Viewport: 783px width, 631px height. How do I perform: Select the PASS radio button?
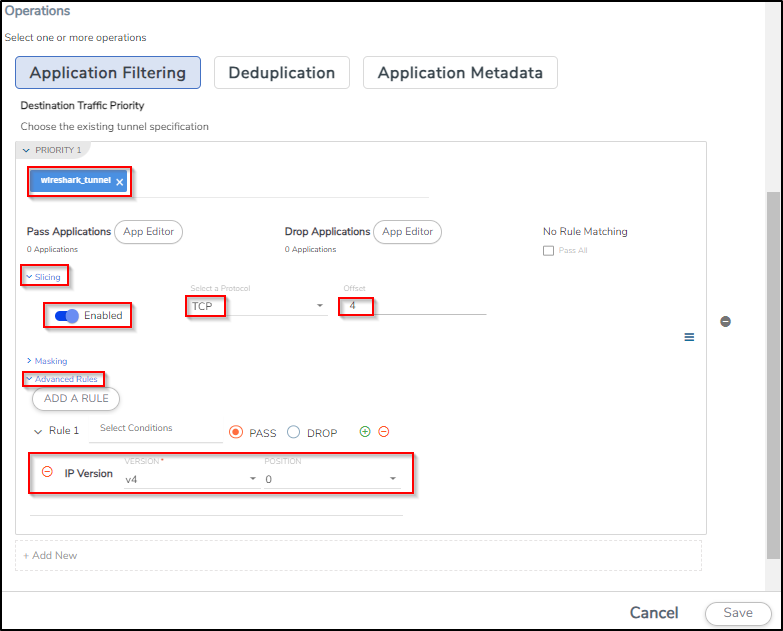click(x=236, y=432)
